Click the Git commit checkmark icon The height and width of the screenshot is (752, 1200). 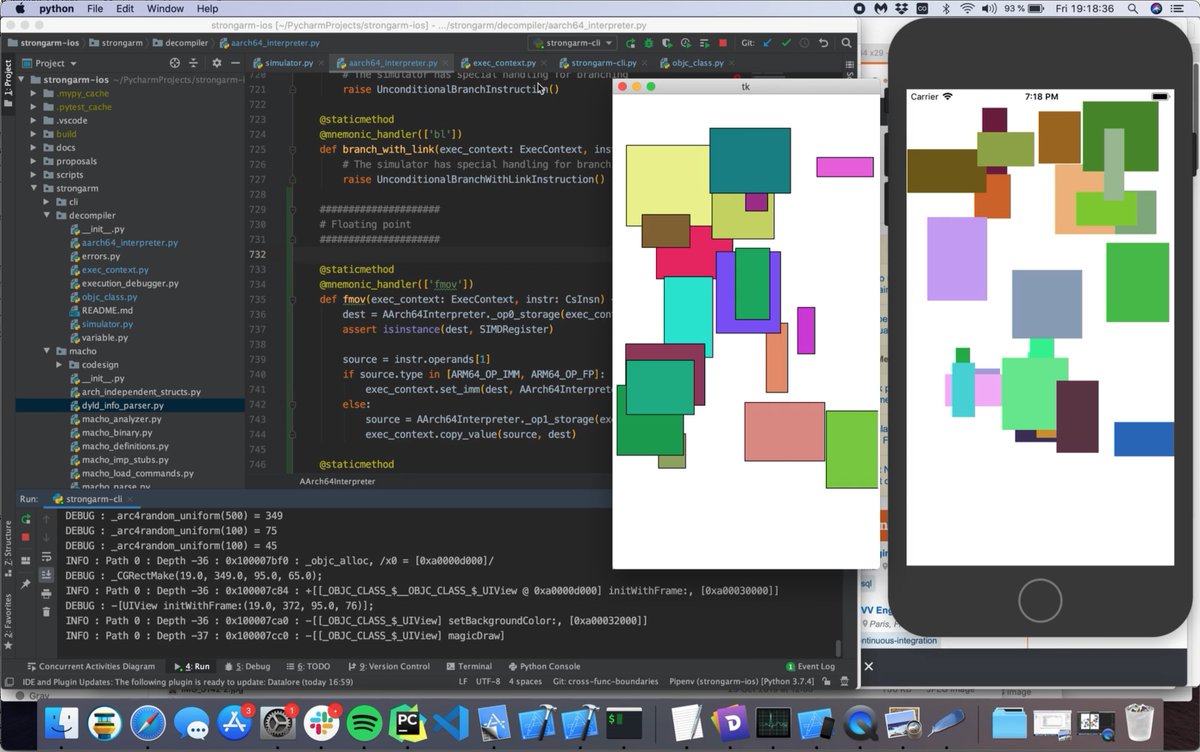pos(786,44)
